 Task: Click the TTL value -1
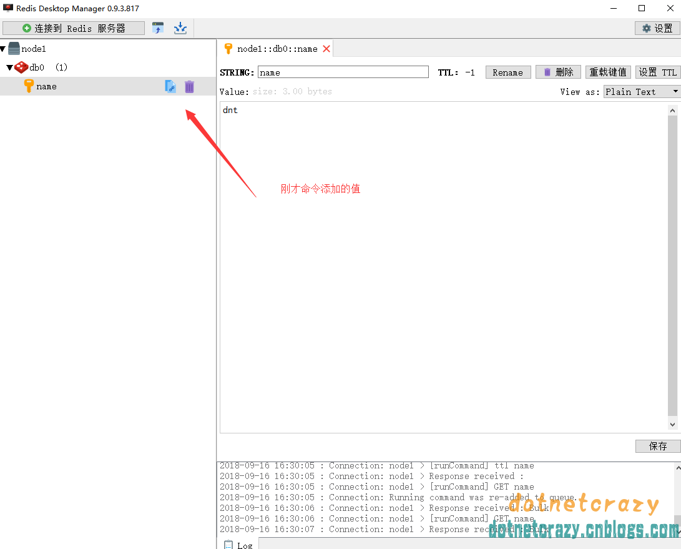469,73
